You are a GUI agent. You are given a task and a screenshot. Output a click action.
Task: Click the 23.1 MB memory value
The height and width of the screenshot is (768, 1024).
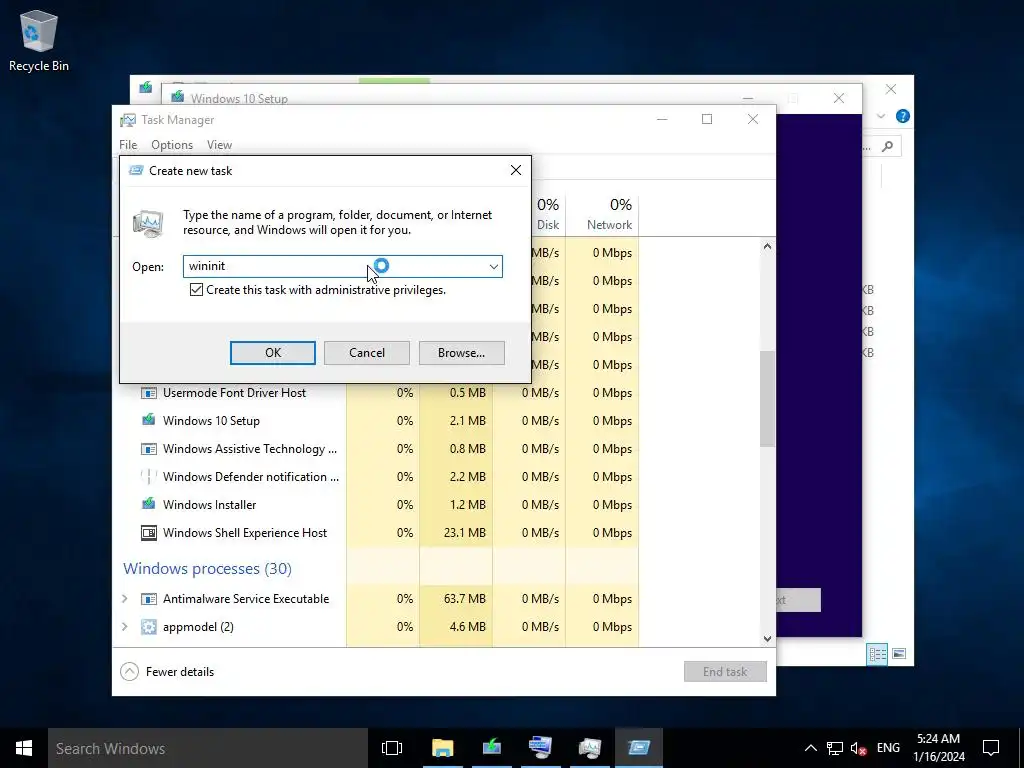click(x=465, y=533)
